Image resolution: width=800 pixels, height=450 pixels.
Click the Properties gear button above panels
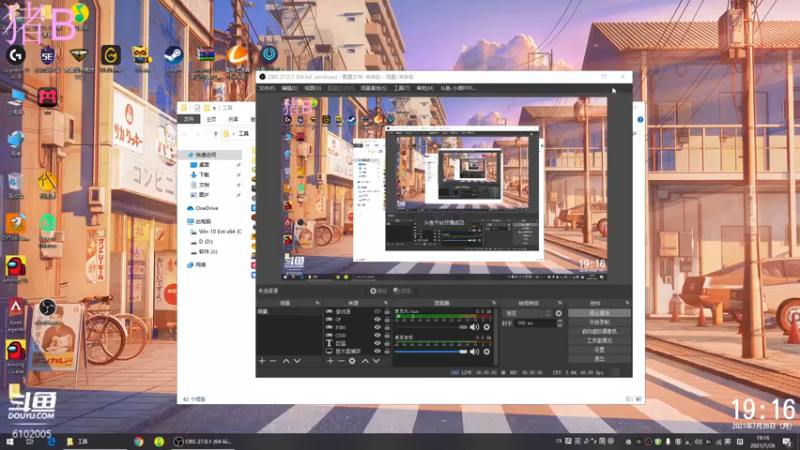pos(379,291)
